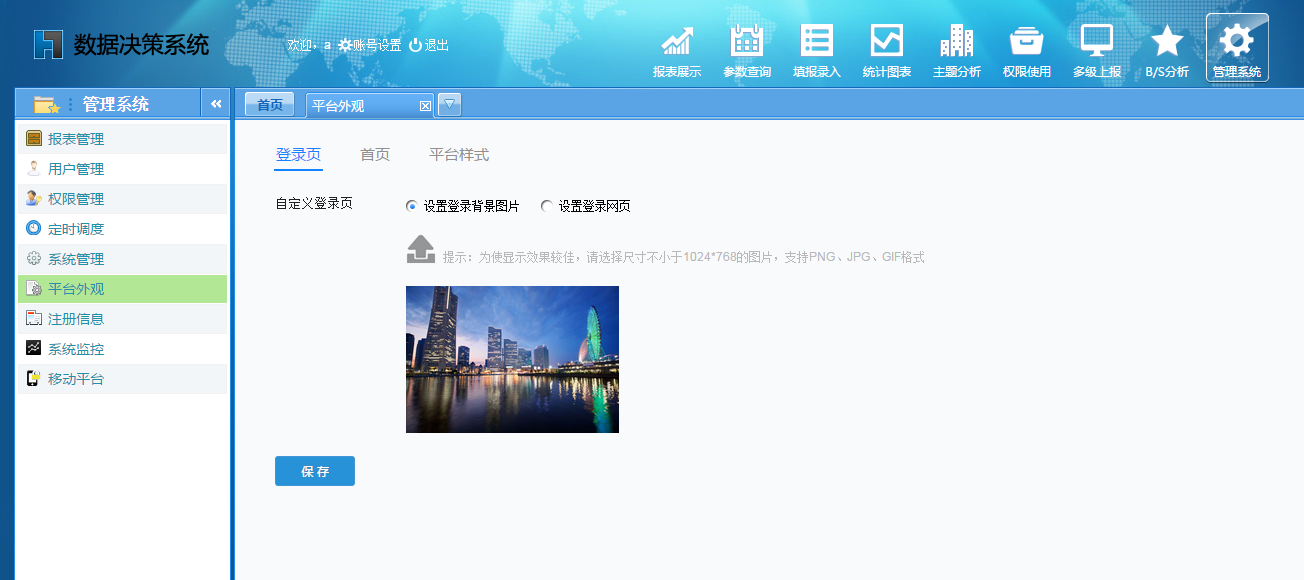Click the 移动平台 phone icon
The height and width of the screenshot is (580, 1304).
pyautogui.click(x=34, y=379)
